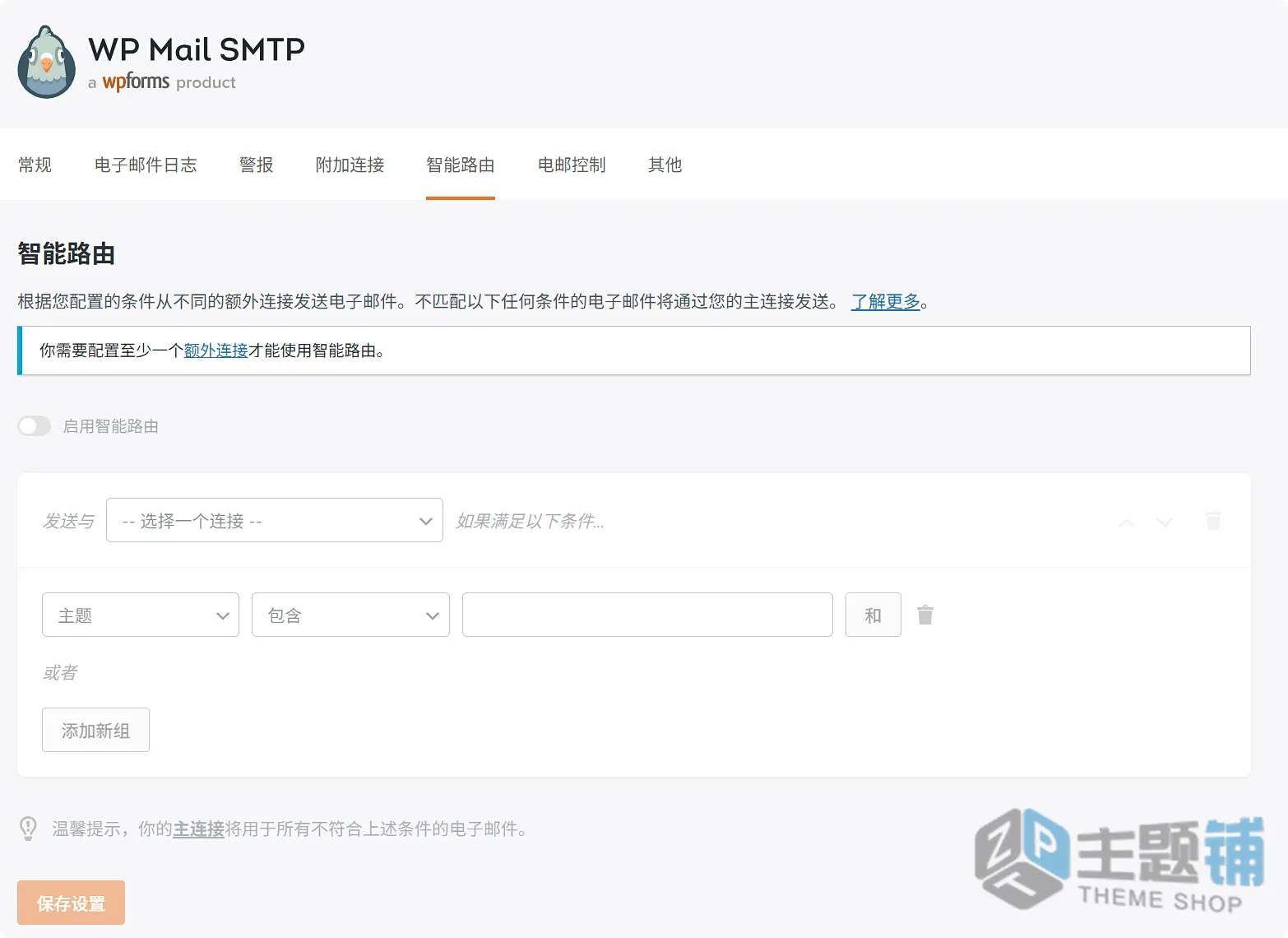Image resolution: width=1288 pixels, height=938 pixels.
Task: Click the 和 condition button
Action: point(873,615)
